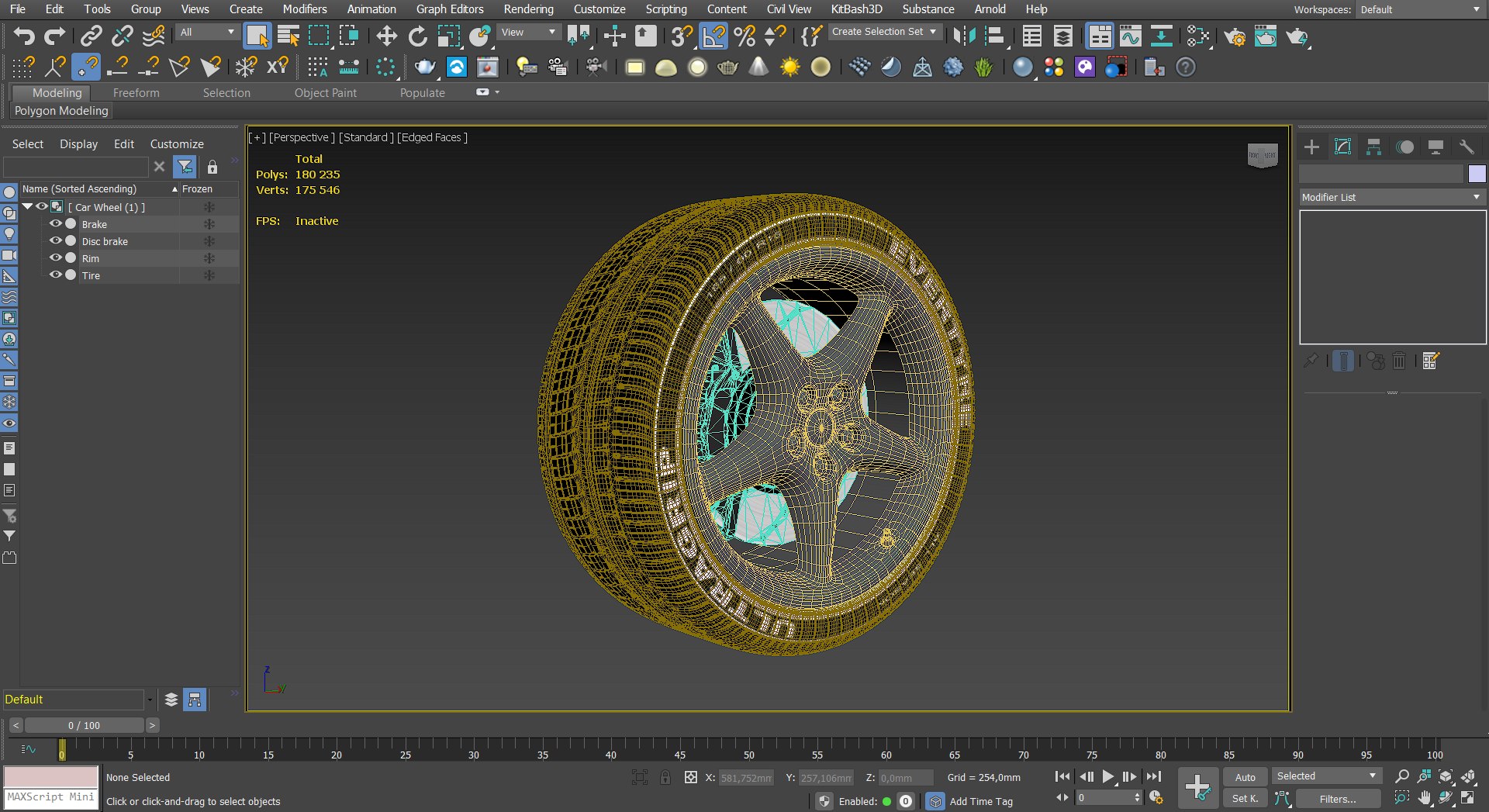Open the All selection filter dropdown
The height and width of the screenshot is (812, 1489).
pos(207,32)
